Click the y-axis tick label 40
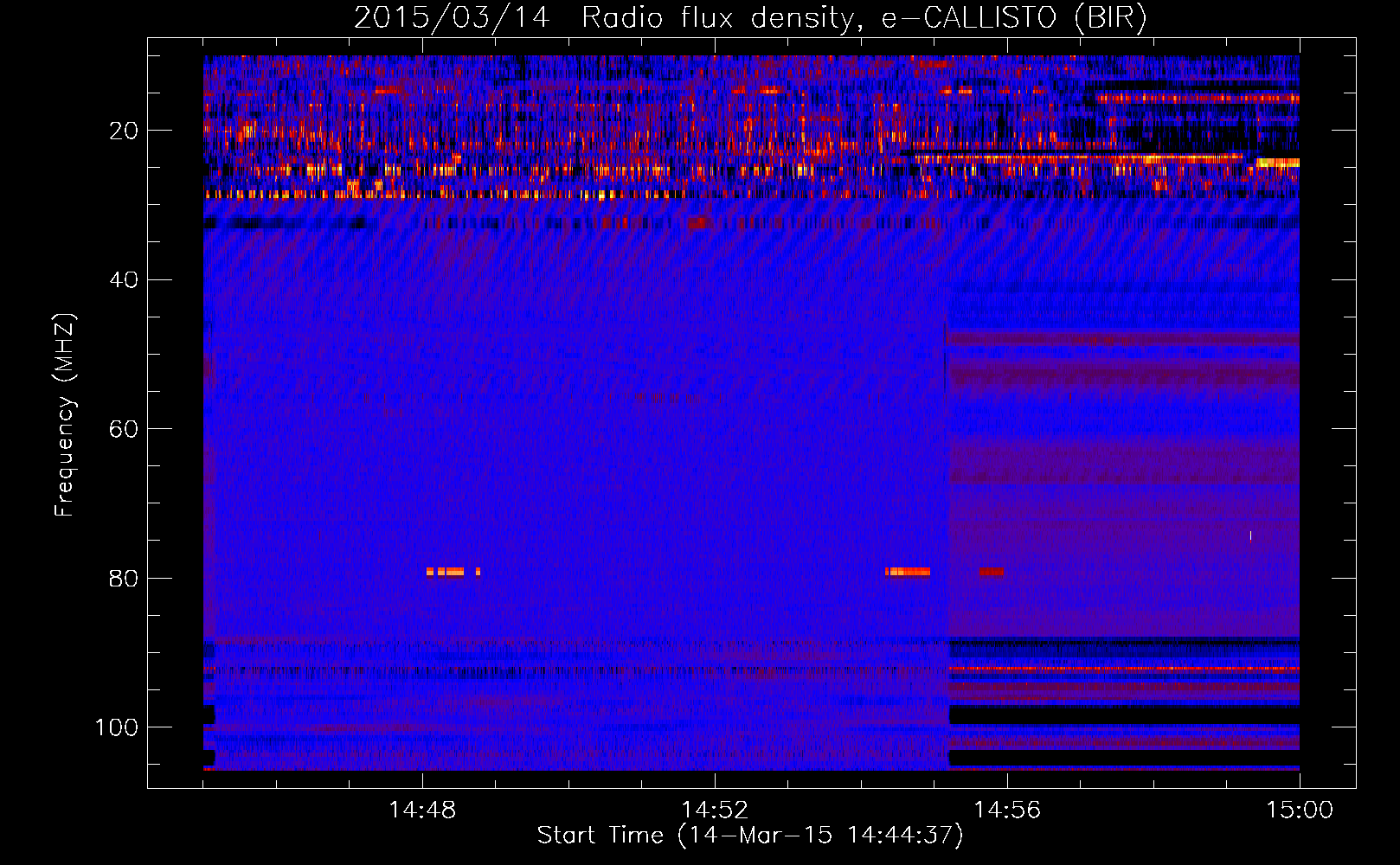 (x=124, y=280)
